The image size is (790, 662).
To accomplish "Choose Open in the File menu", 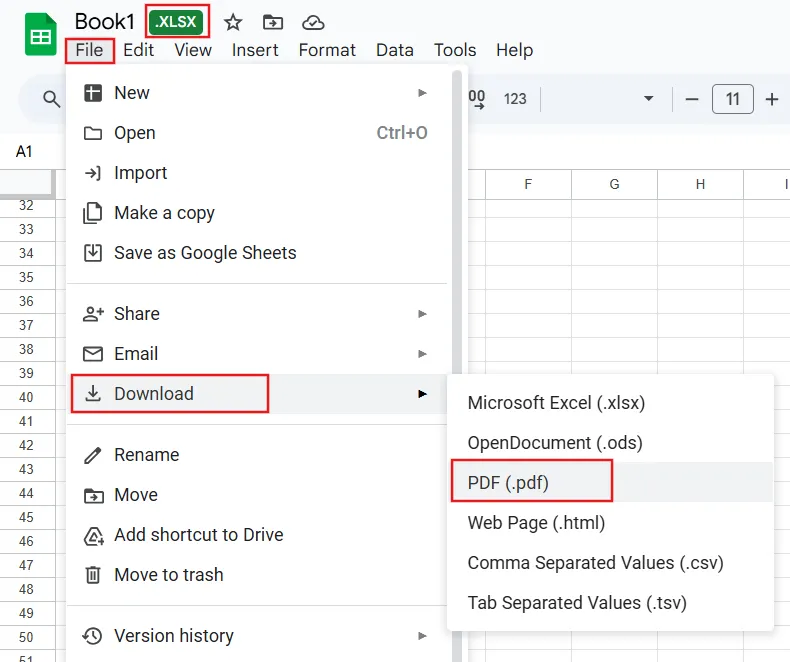I will click(x=256, y=133).
